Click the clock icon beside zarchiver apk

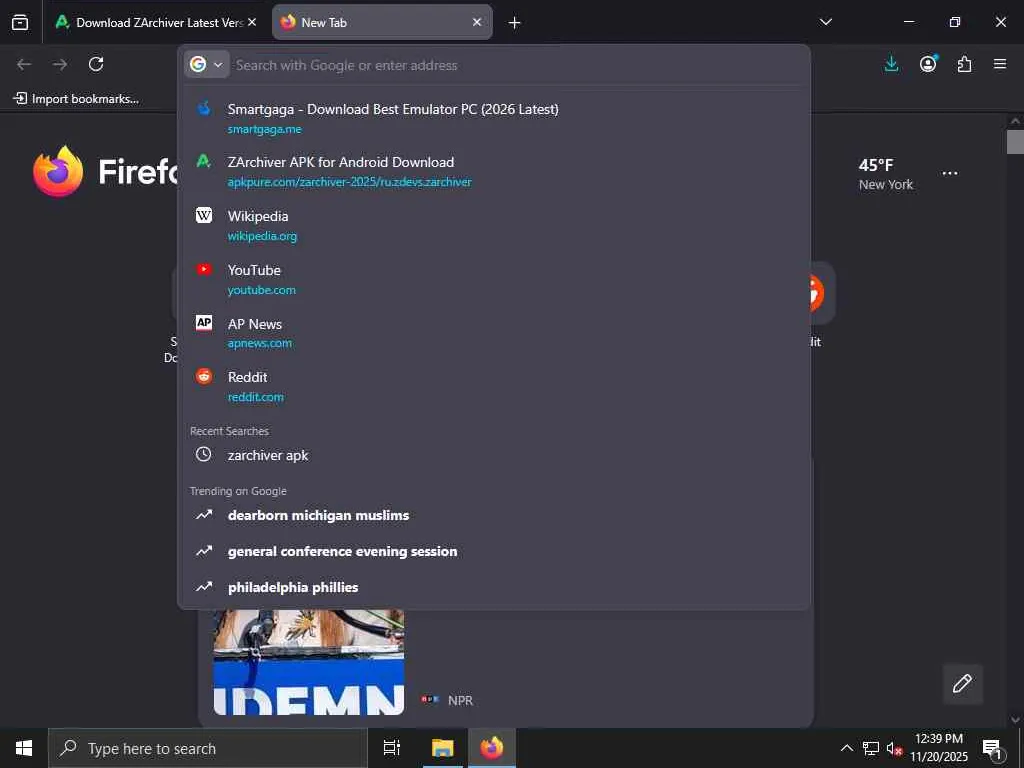pos(204,455)
